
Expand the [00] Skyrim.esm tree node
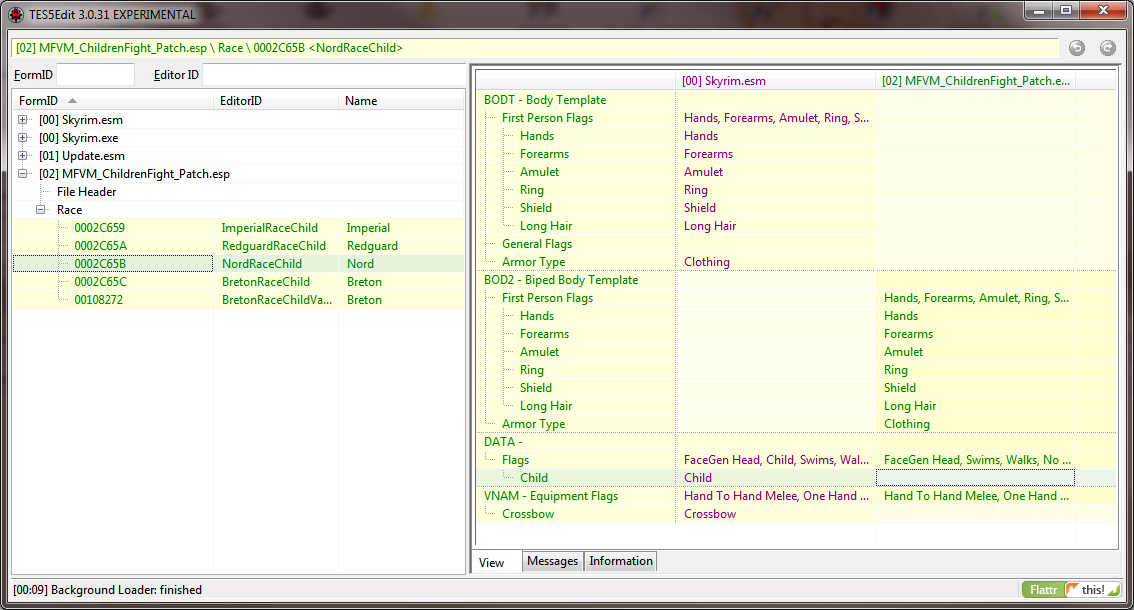click(x=23, y=120)
